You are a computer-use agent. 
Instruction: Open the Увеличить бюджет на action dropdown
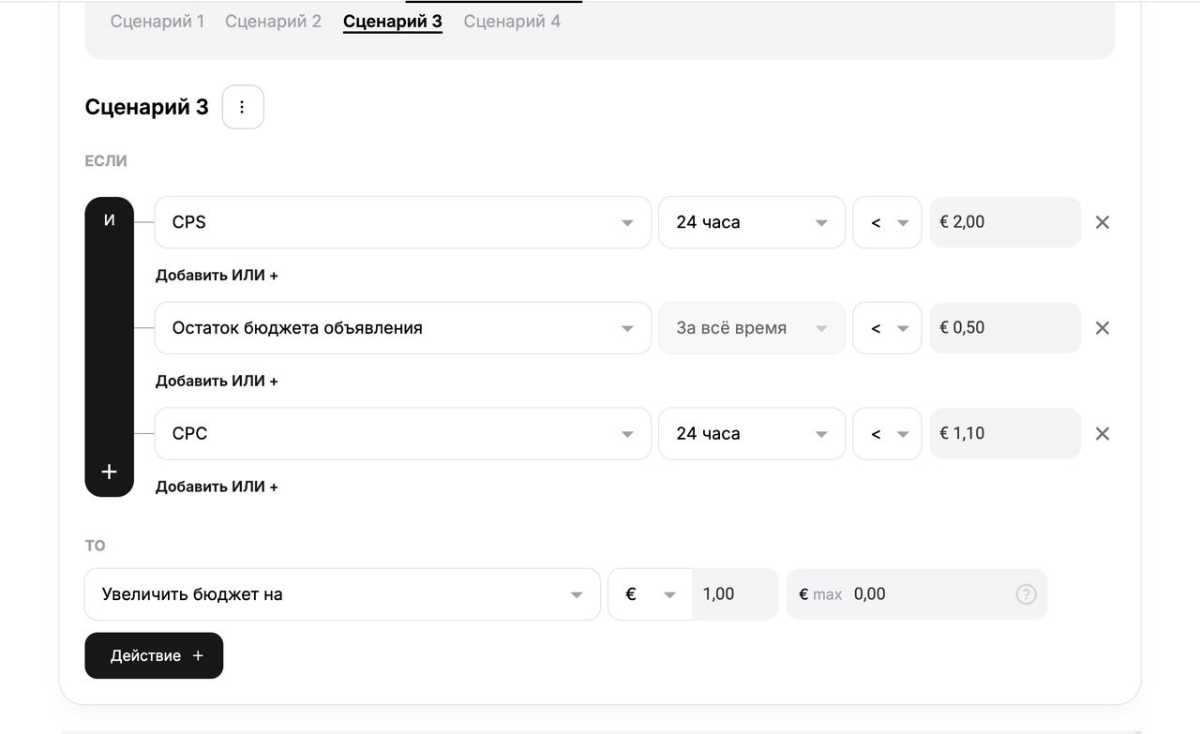(x=341, y=595)
